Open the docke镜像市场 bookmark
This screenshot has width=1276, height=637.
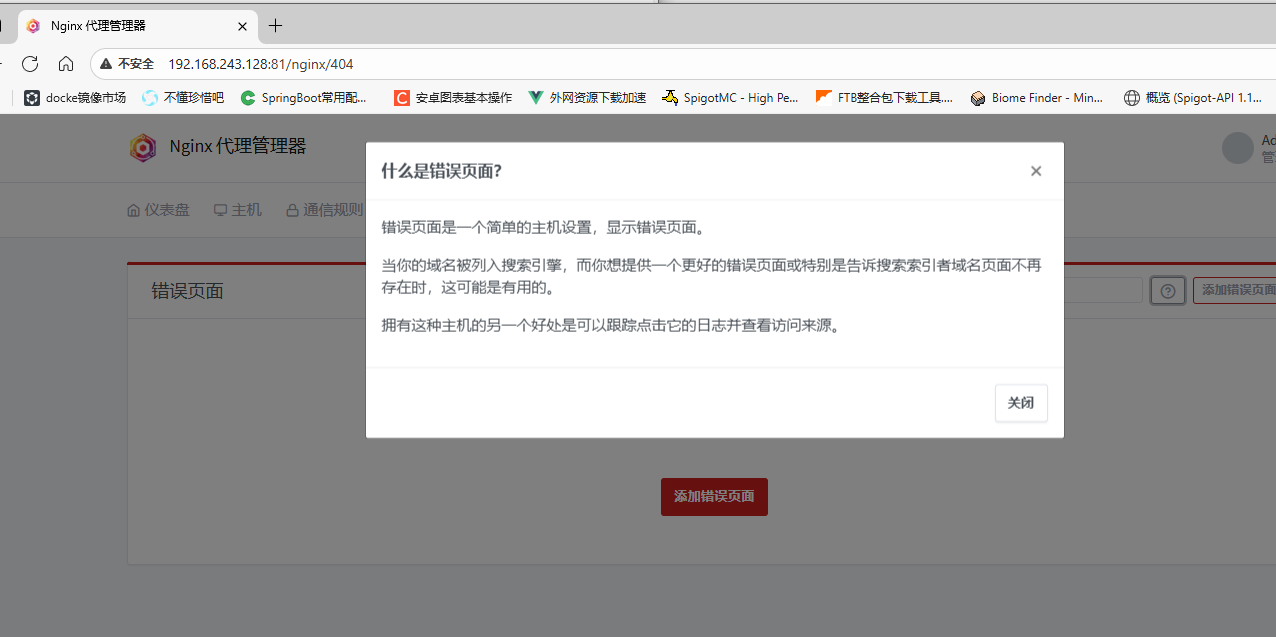pos(75,98)
